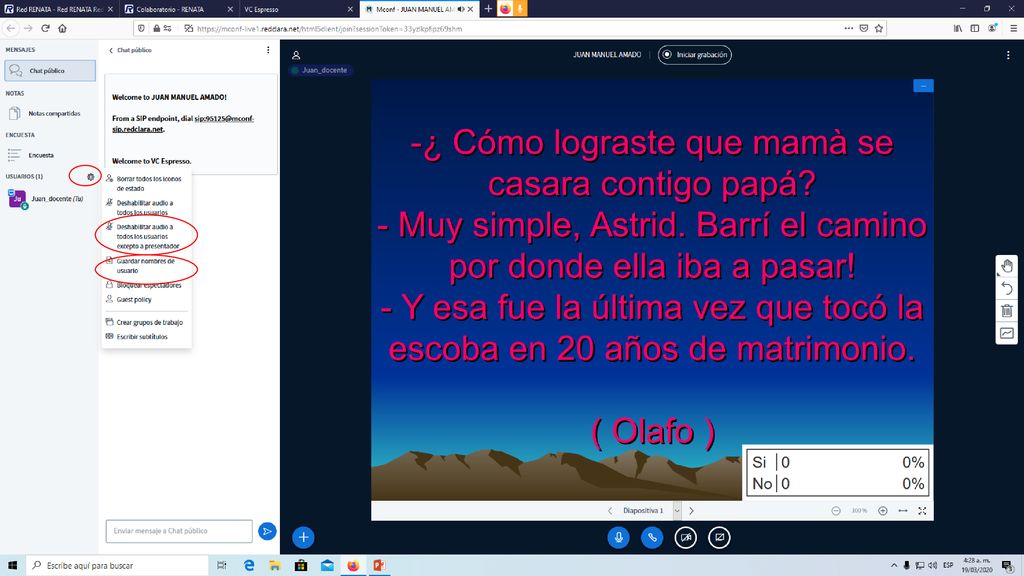Open the taskbar volume control
The width and height of the screenshot is (1024, 576).
pyautogui.click(x=933, y=566)
